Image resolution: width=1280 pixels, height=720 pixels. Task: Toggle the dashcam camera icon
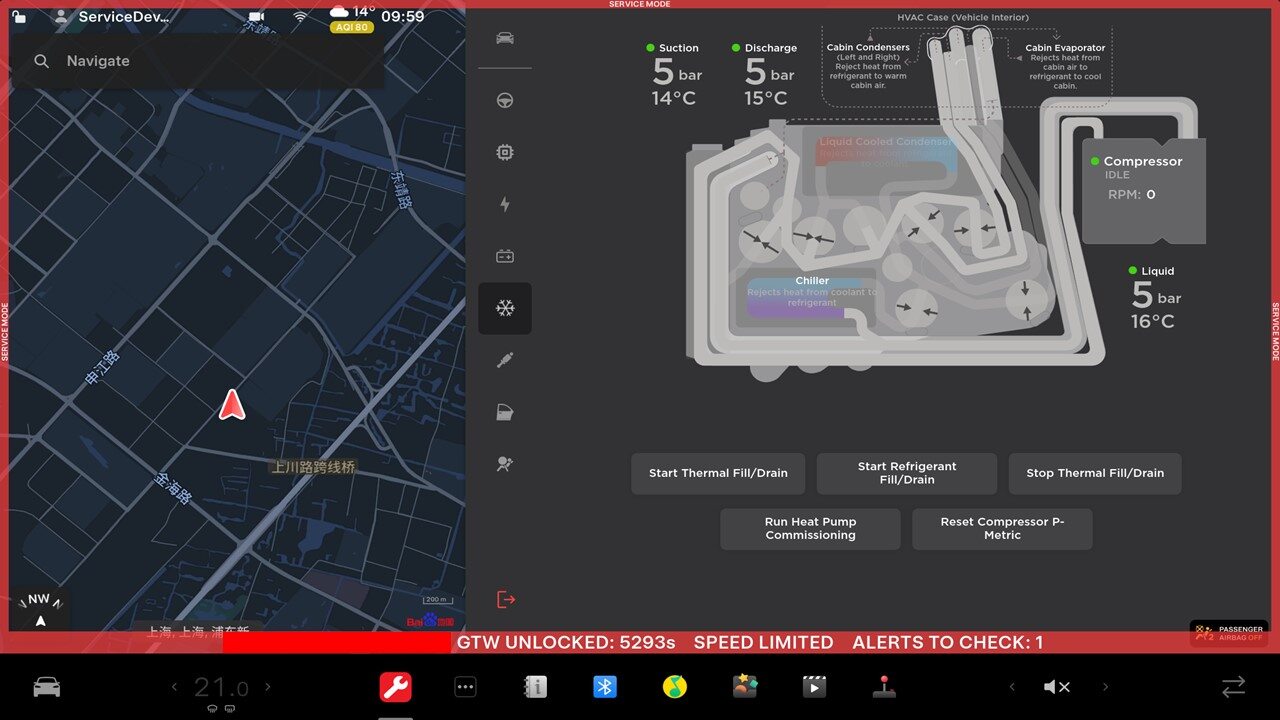tap(256, 17)
